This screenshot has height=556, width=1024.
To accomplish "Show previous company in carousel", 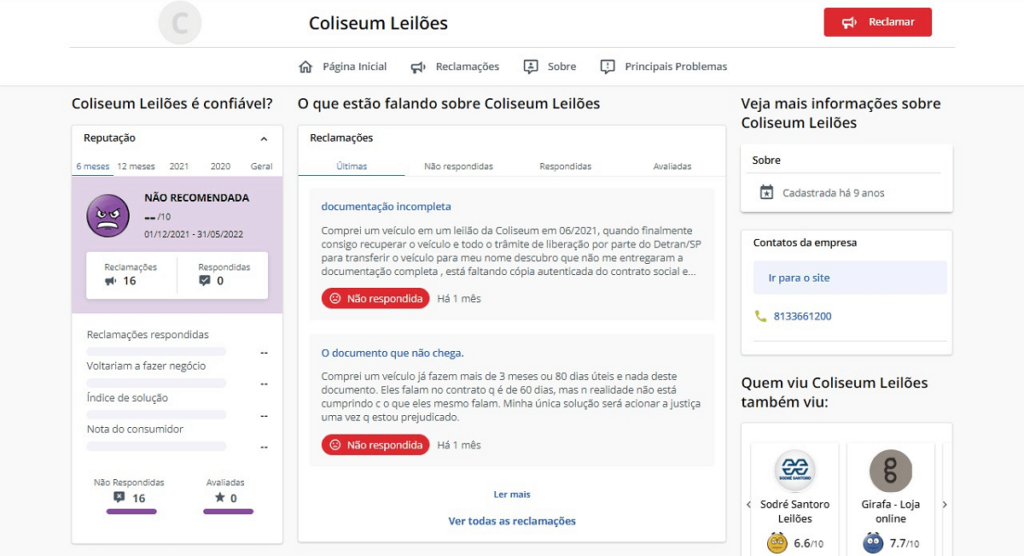I will click(748, 504).
